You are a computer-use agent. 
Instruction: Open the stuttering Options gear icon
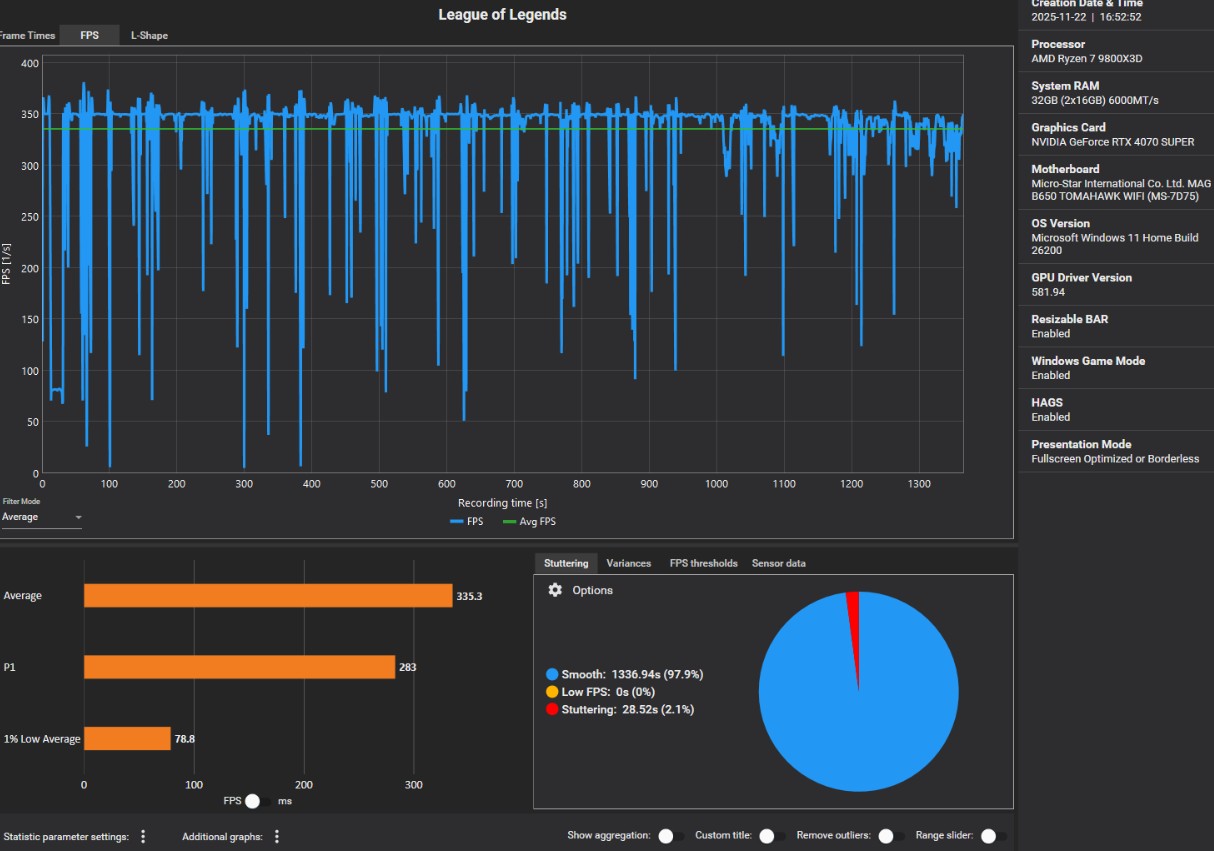coord(555,590)
